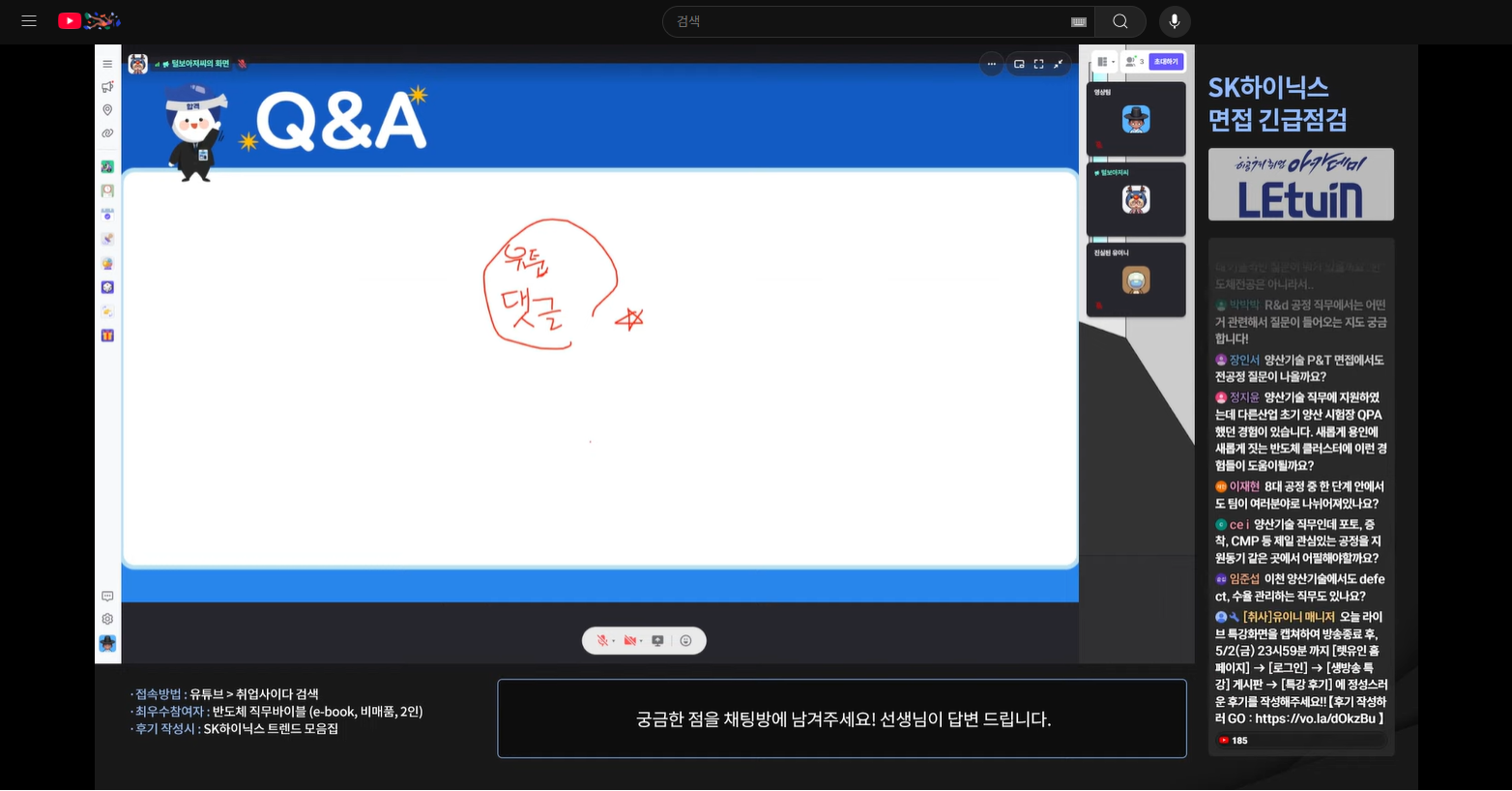Open the clock app icon in sidebar
Viewport: 1512px width, 791px height.
coord(107,191)
